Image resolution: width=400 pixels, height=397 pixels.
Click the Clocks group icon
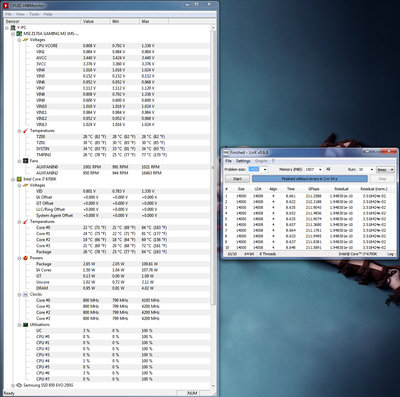coord(25,294)
